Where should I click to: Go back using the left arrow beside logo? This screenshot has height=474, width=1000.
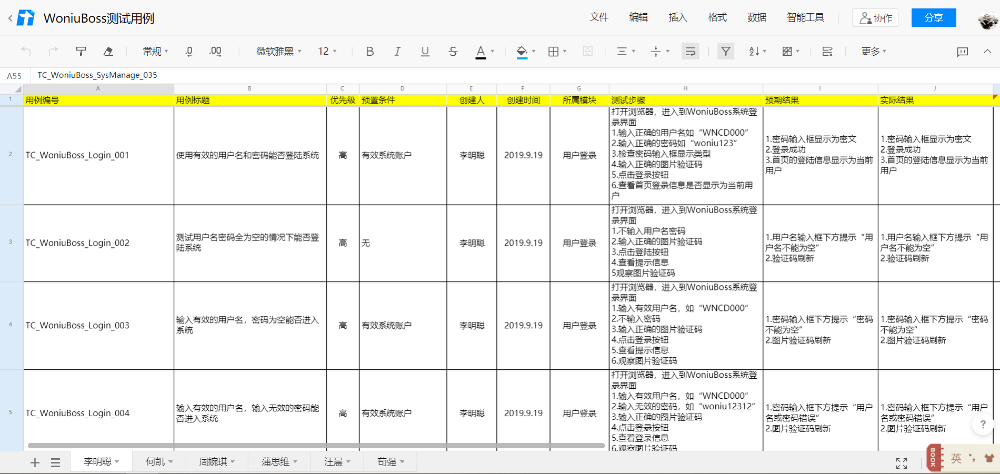tap(10, 19)
